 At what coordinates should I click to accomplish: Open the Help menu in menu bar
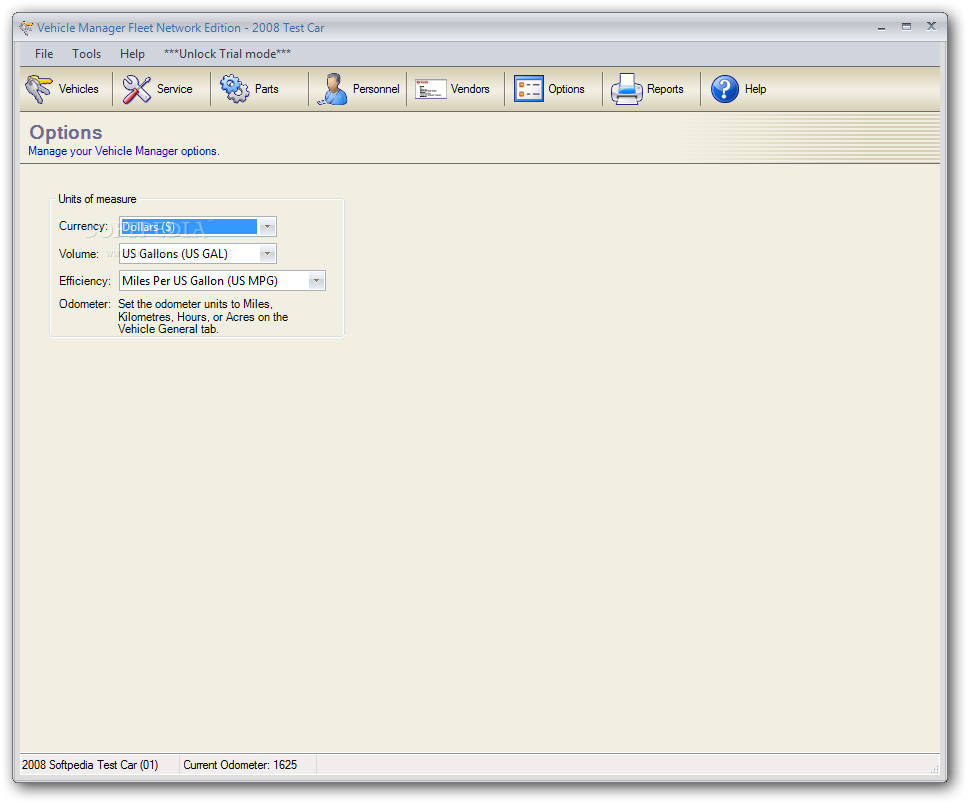pyautogui.click(x=132, y=54)
